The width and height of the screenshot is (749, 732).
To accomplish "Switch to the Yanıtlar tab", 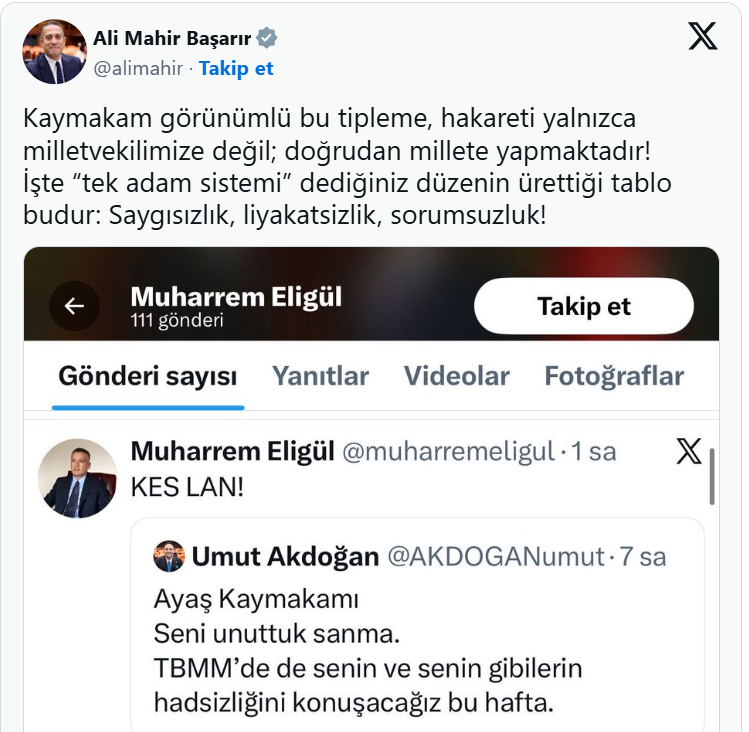I will tap(320, 376).
